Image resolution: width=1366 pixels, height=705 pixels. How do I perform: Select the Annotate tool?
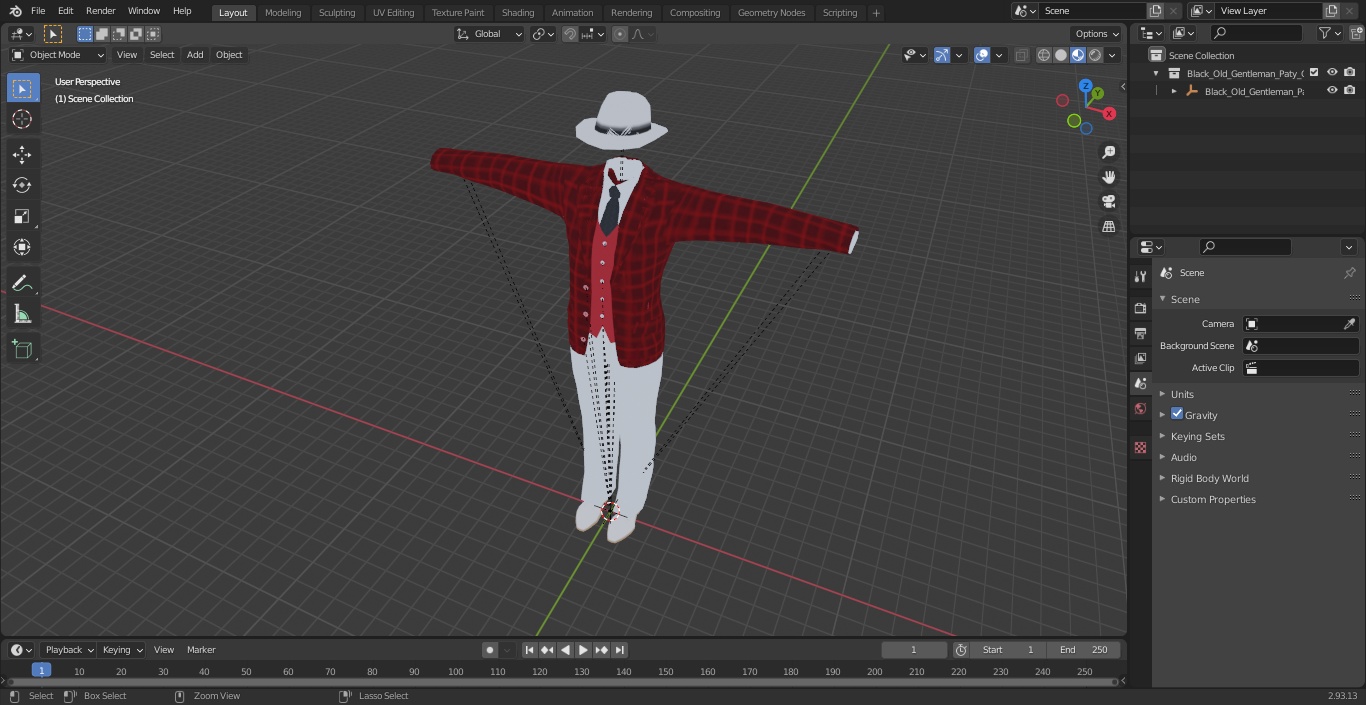22,283
